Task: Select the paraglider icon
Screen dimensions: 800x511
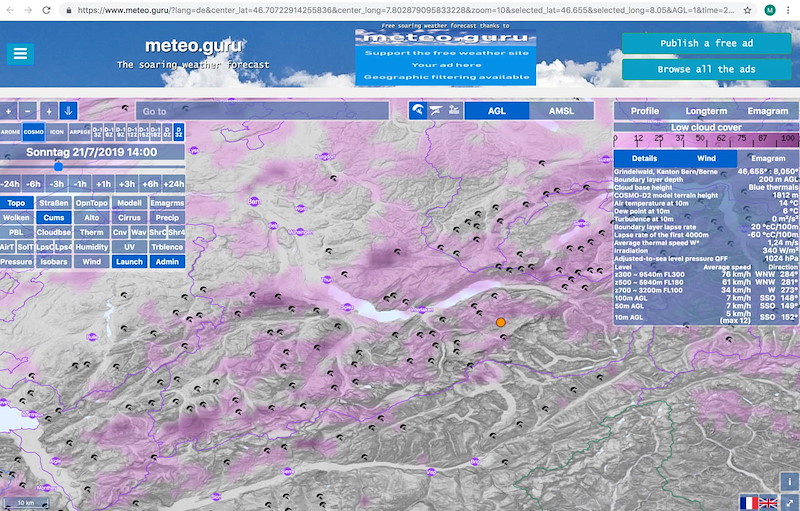Action: pos(417,111)
